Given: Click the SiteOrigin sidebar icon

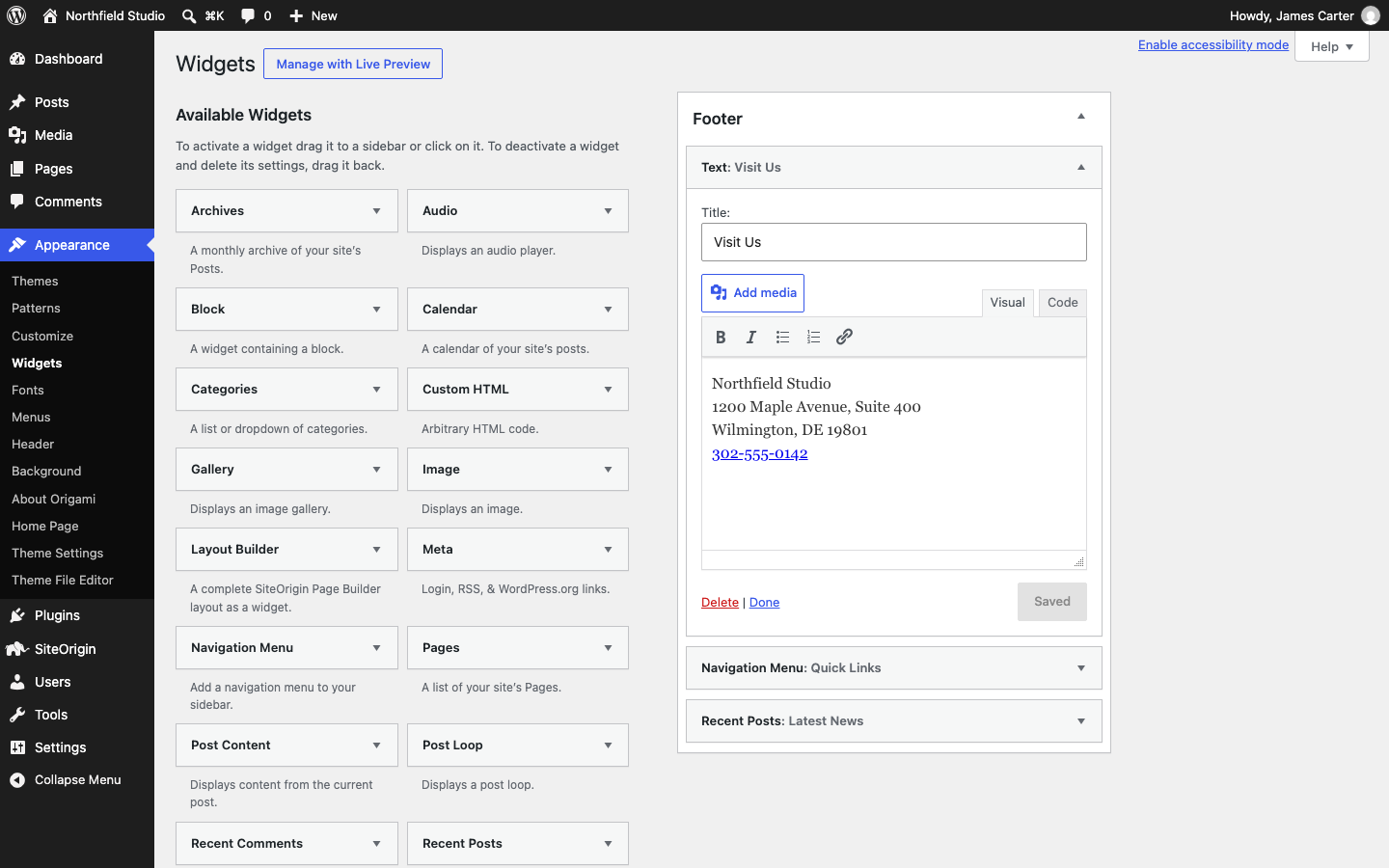Looking at the screenshot, I should (x=17, y=649).
